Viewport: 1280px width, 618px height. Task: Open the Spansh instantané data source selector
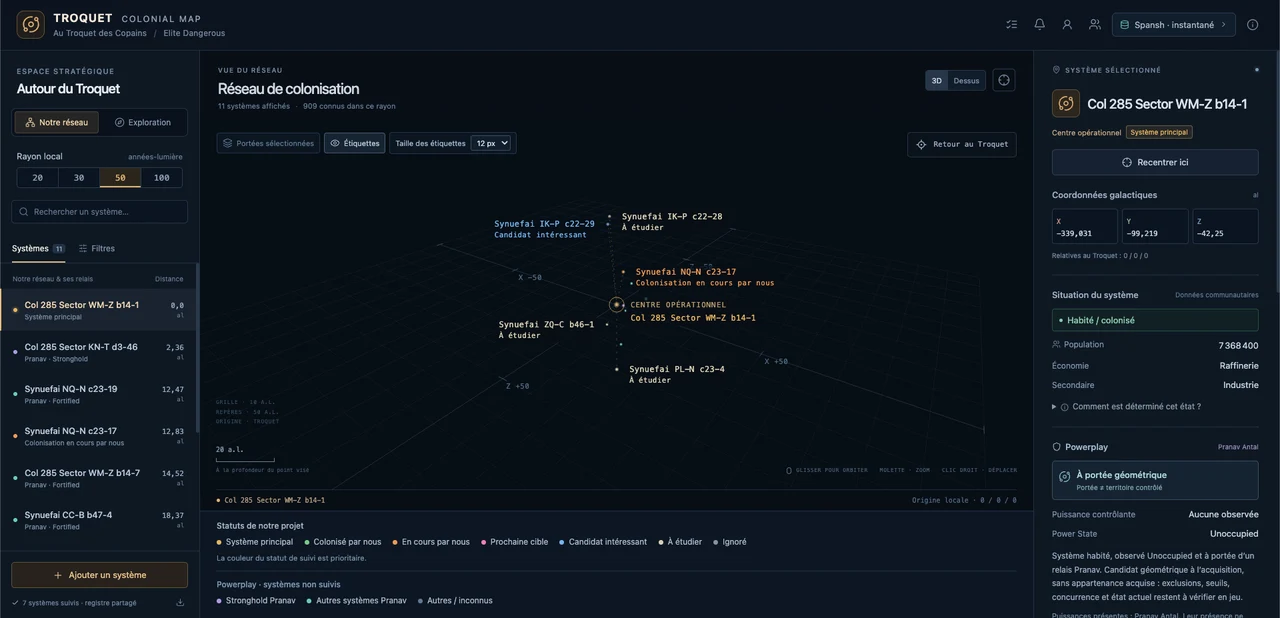[1173, 25]
